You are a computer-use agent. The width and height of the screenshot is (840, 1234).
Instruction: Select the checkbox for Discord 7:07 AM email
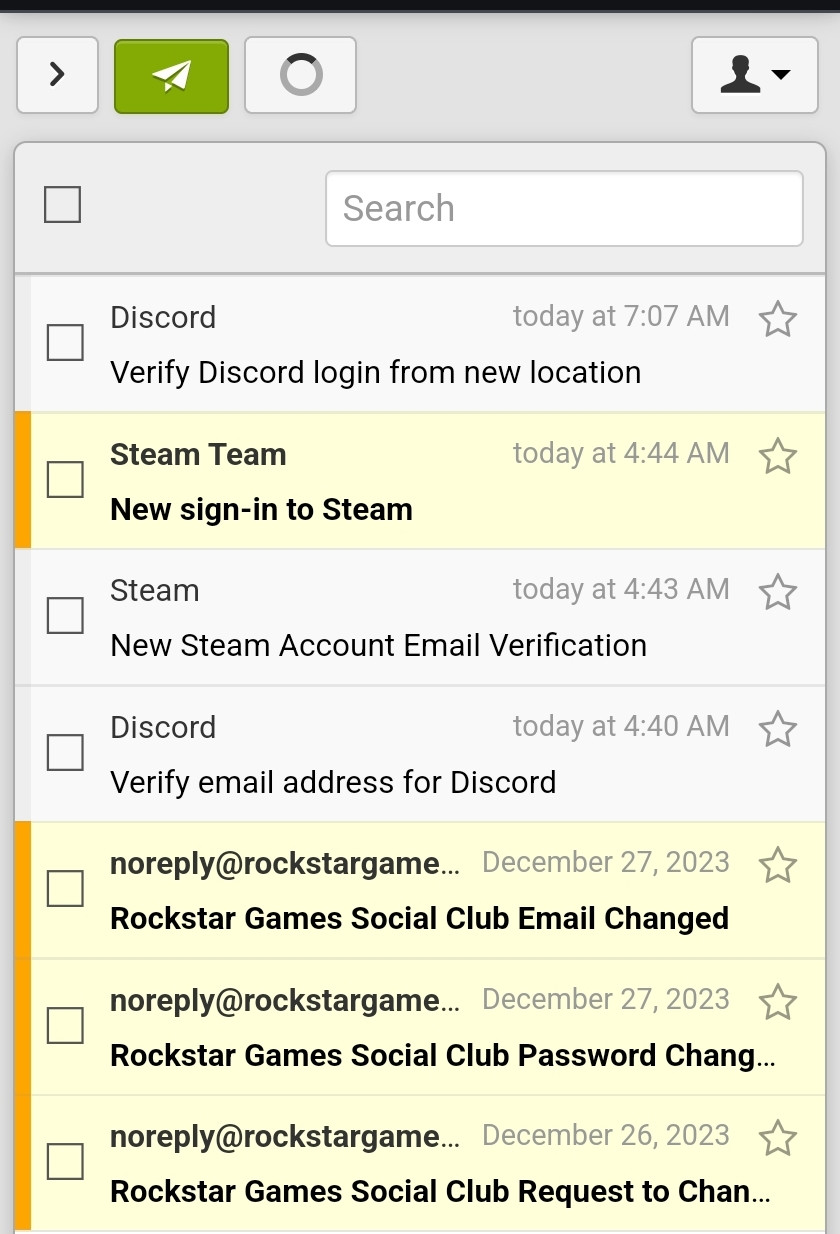pyautogui.click(x=66, y=343)
